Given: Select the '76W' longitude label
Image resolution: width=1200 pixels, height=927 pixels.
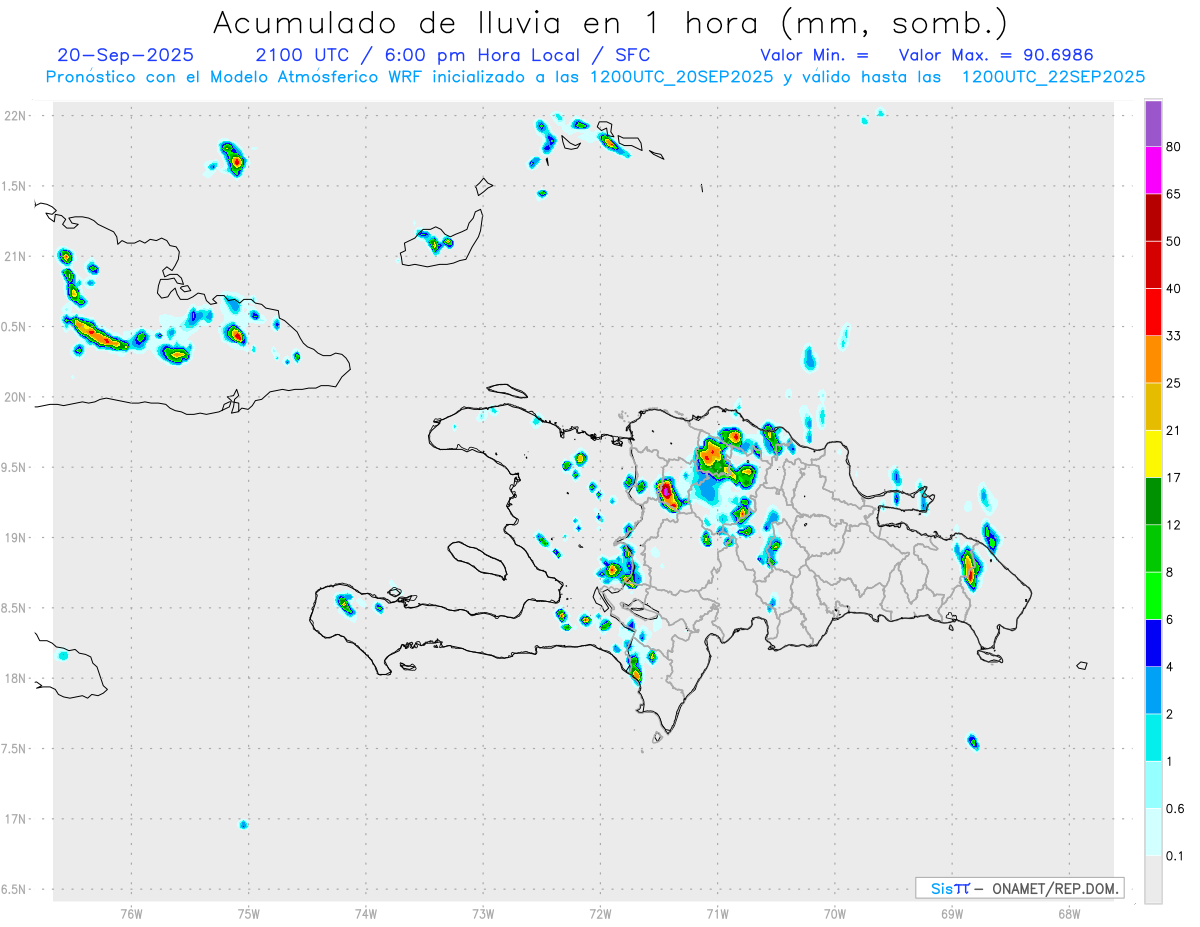Looking at the screenshot, I should coord(131,913).
